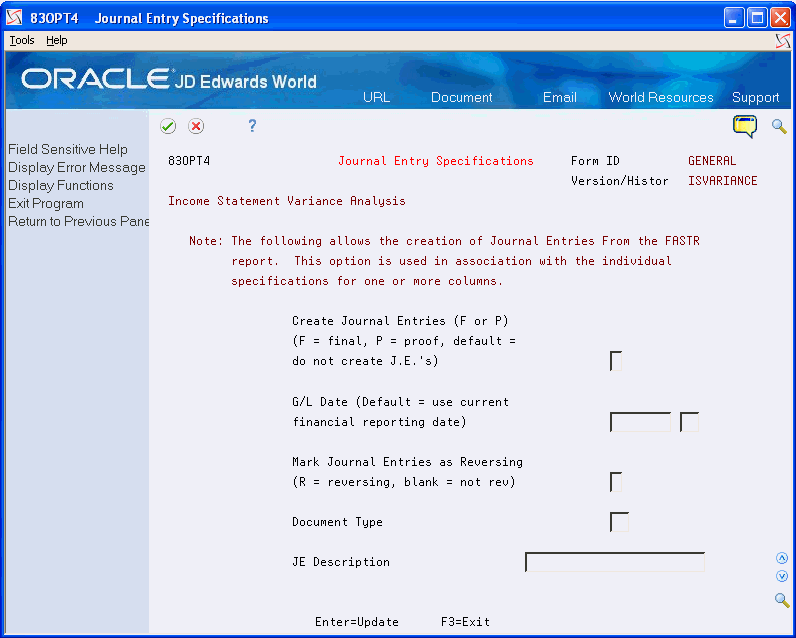Screen dimensions: 796x638
Task: Click the G/L Date input field
Action: [x=640, y=422]
